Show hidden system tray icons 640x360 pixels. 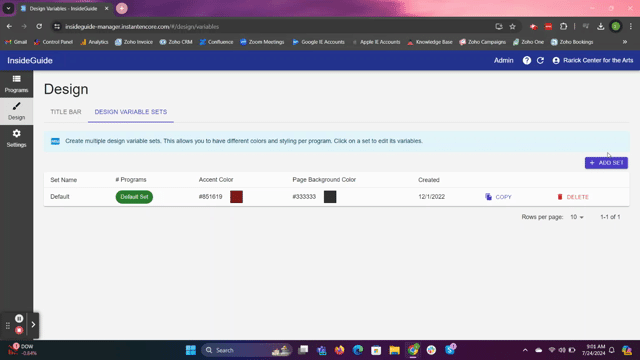pos(525,350)
